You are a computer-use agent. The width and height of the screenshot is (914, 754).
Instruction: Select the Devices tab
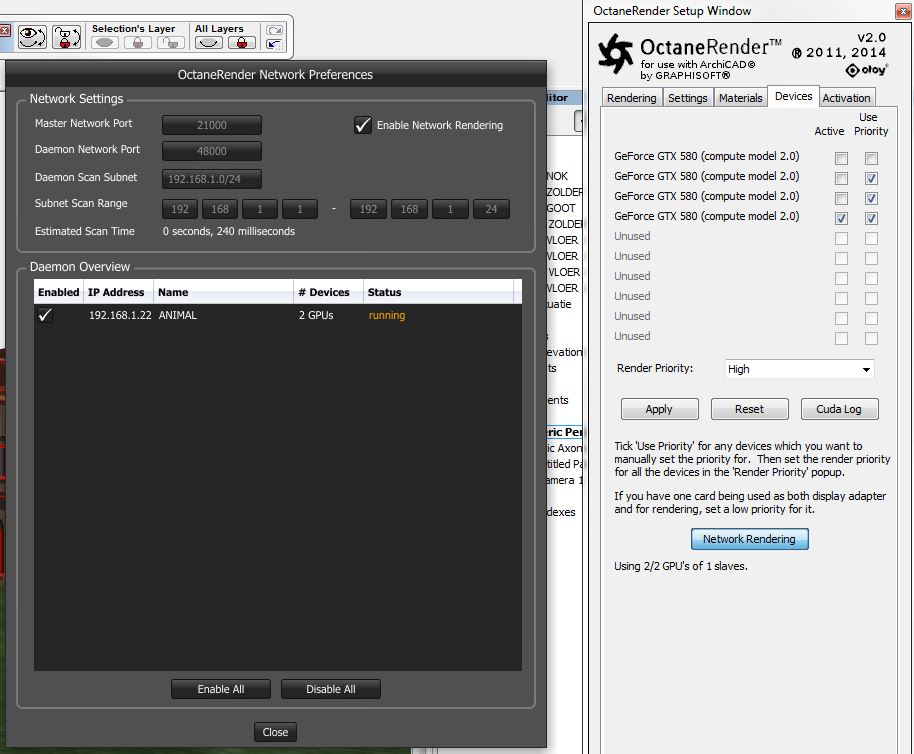coord(793,96)
